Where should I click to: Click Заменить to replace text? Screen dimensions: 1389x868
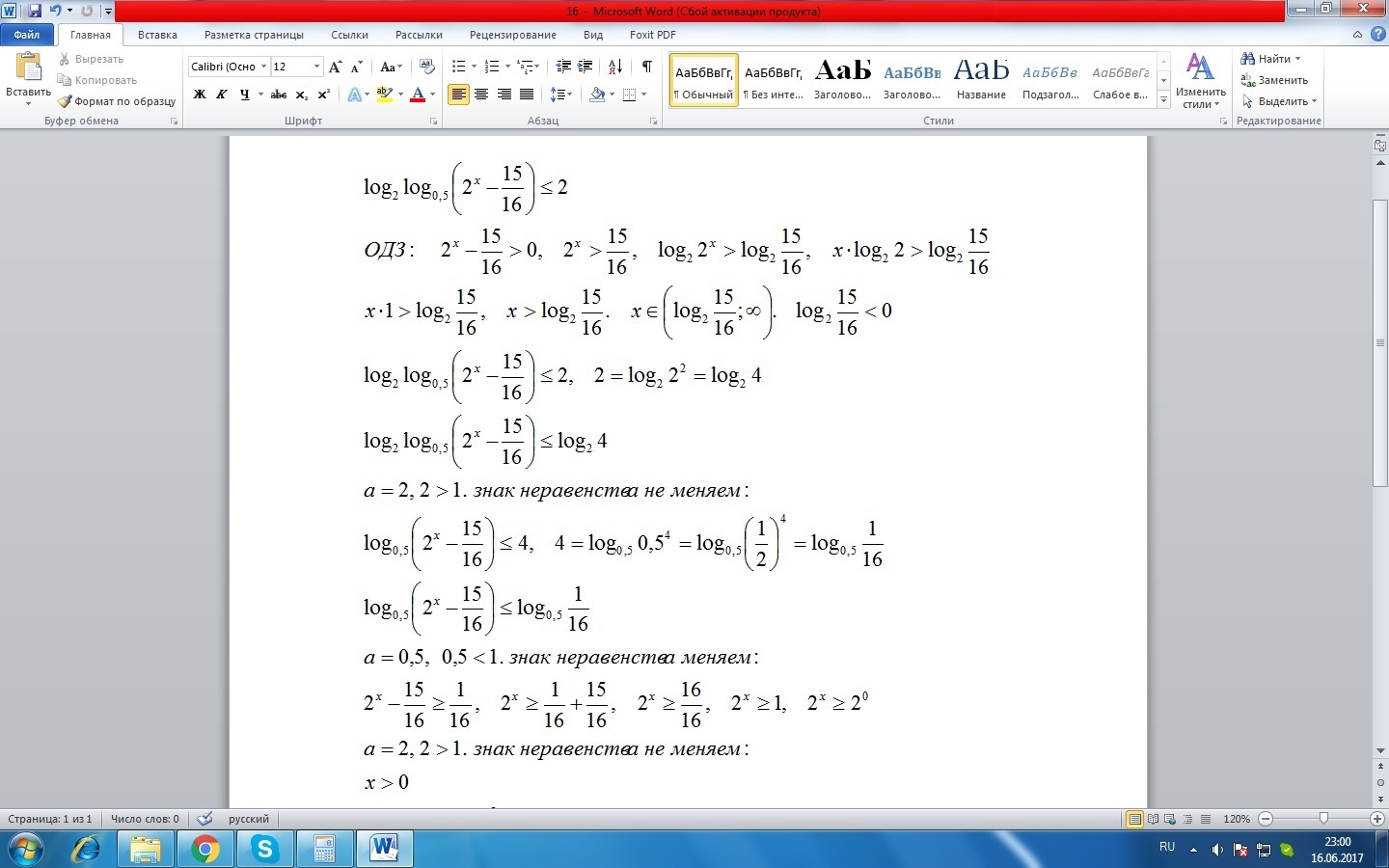[1274, 80]
